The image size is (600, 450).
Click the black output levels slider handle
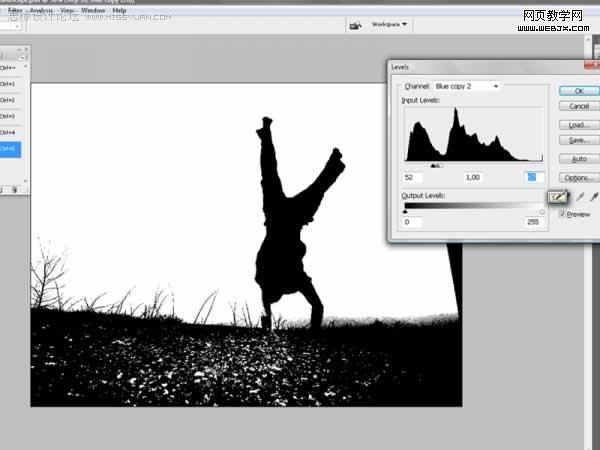(405, 211)
